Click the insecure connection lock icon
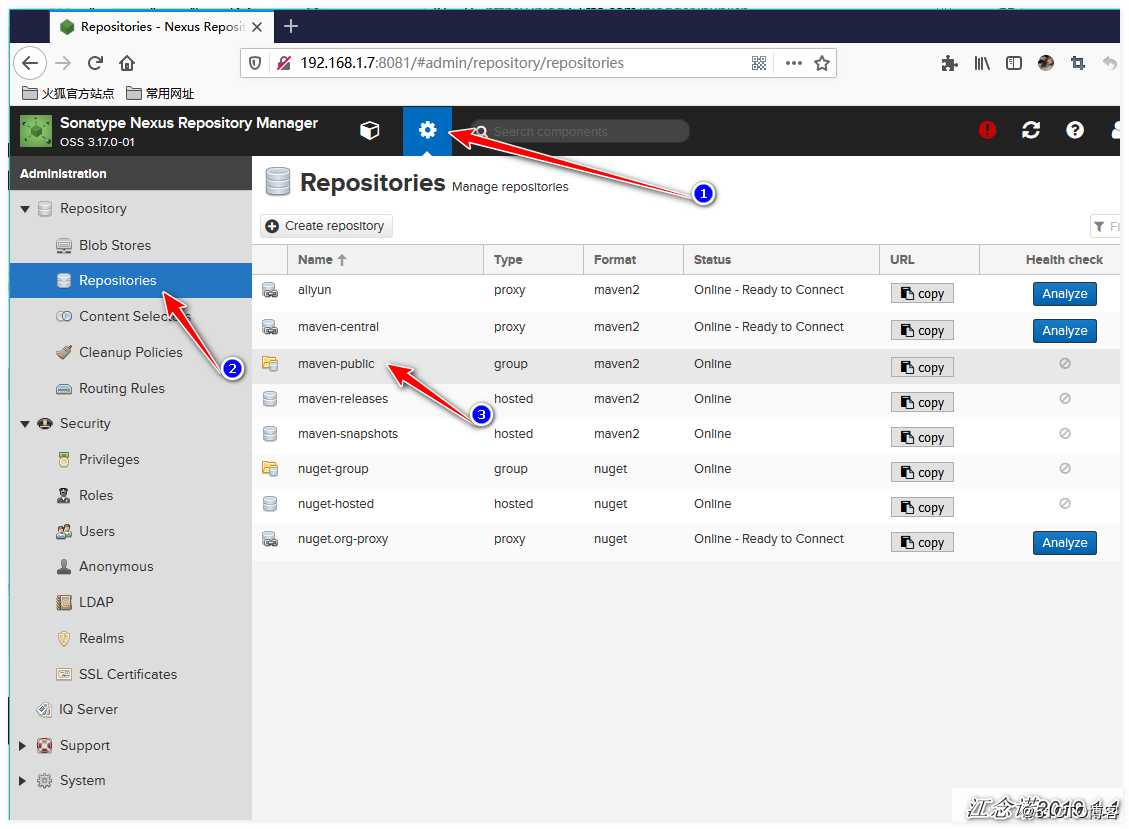Viewport: 1129px width, 829px height. click(x=284, y=63)
